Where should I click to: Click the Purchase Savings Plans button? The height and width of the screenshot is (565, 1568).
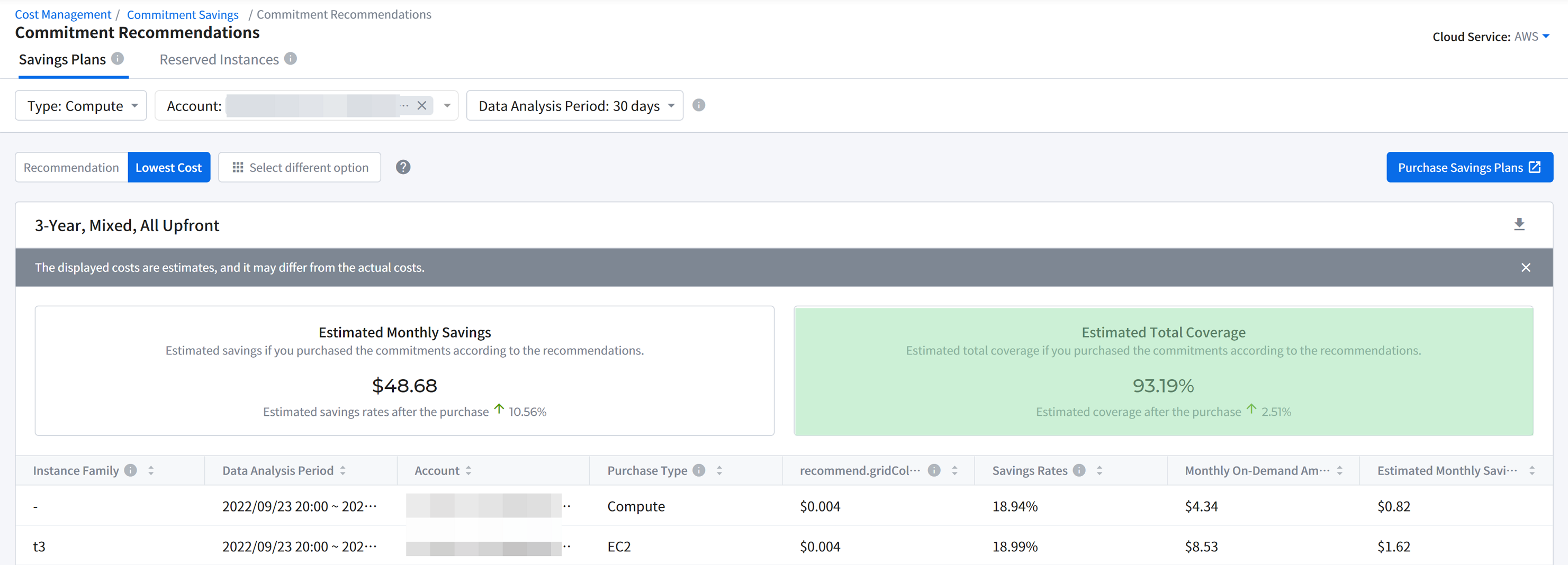[1469, 167]
